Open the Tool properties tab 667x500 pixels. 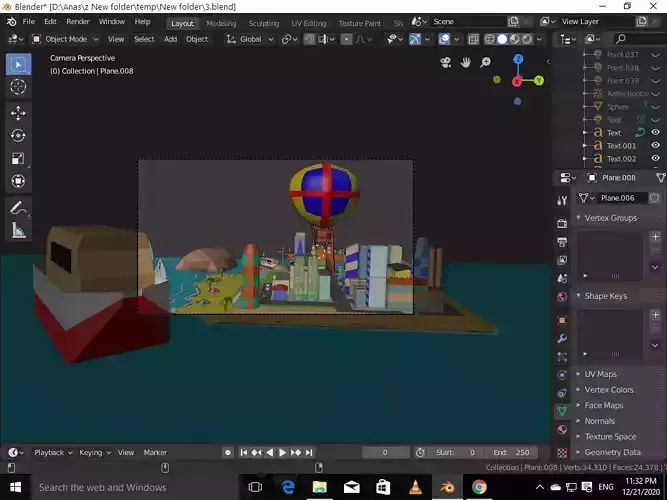click(562, 201)
